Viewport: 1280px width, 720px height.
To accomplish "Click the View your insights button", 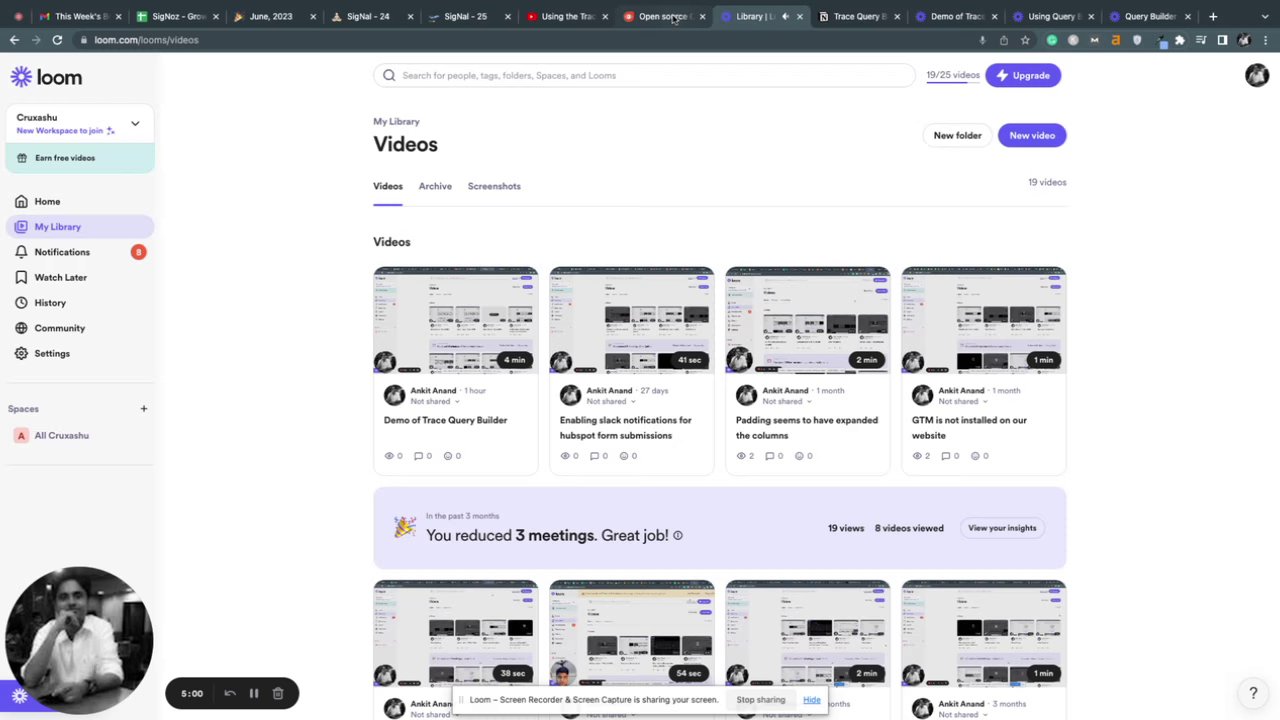I will pos(1002,528).
